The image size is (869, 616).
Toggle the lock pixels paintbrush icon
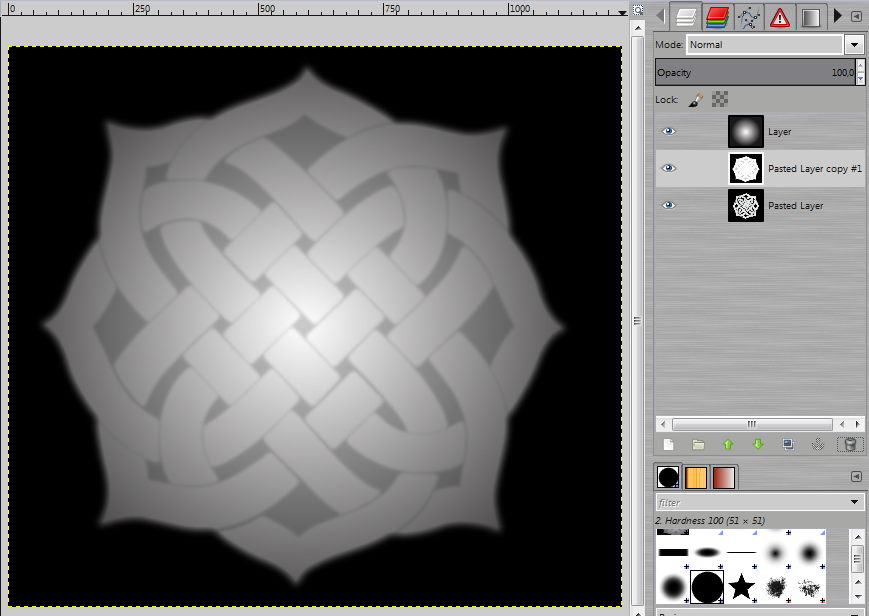[x=696, y=99]
